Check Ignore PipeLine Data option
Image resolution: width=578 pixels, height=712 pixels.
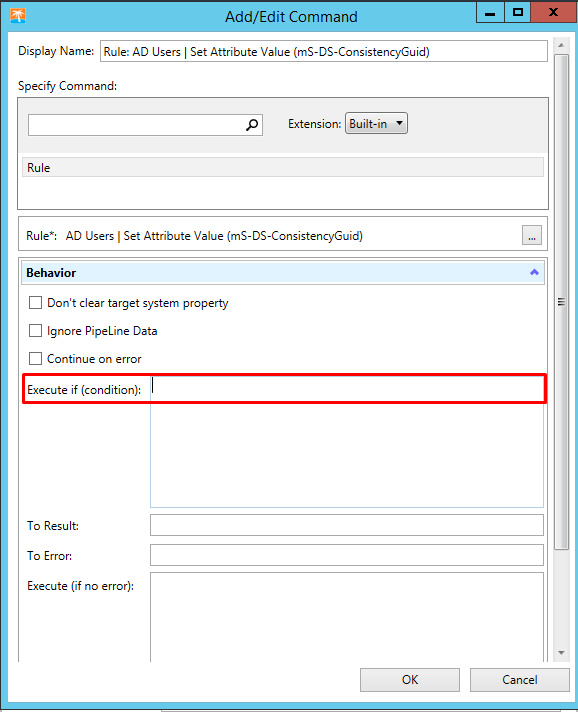click(35, 331)
